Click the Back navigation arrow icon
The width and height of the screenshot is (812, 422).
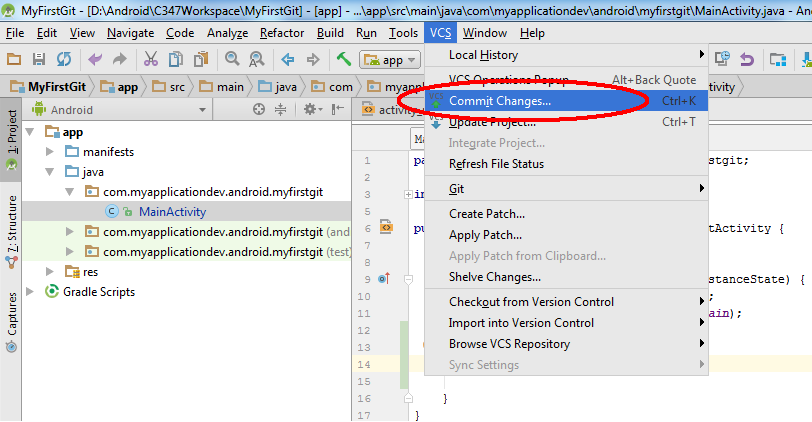[x=288, y=60]
